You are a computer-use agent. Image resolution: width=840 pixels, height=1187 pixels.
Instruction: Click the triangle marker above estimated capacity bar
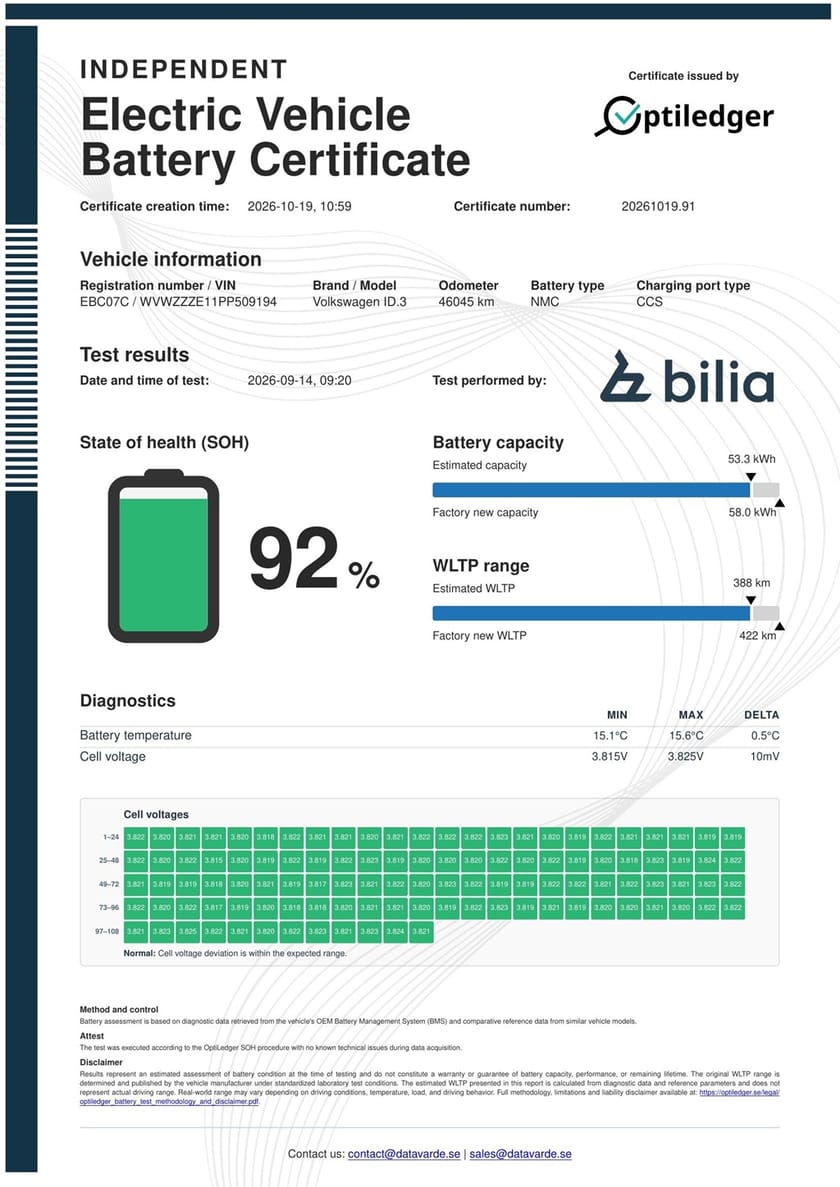[x=751, y=477]
